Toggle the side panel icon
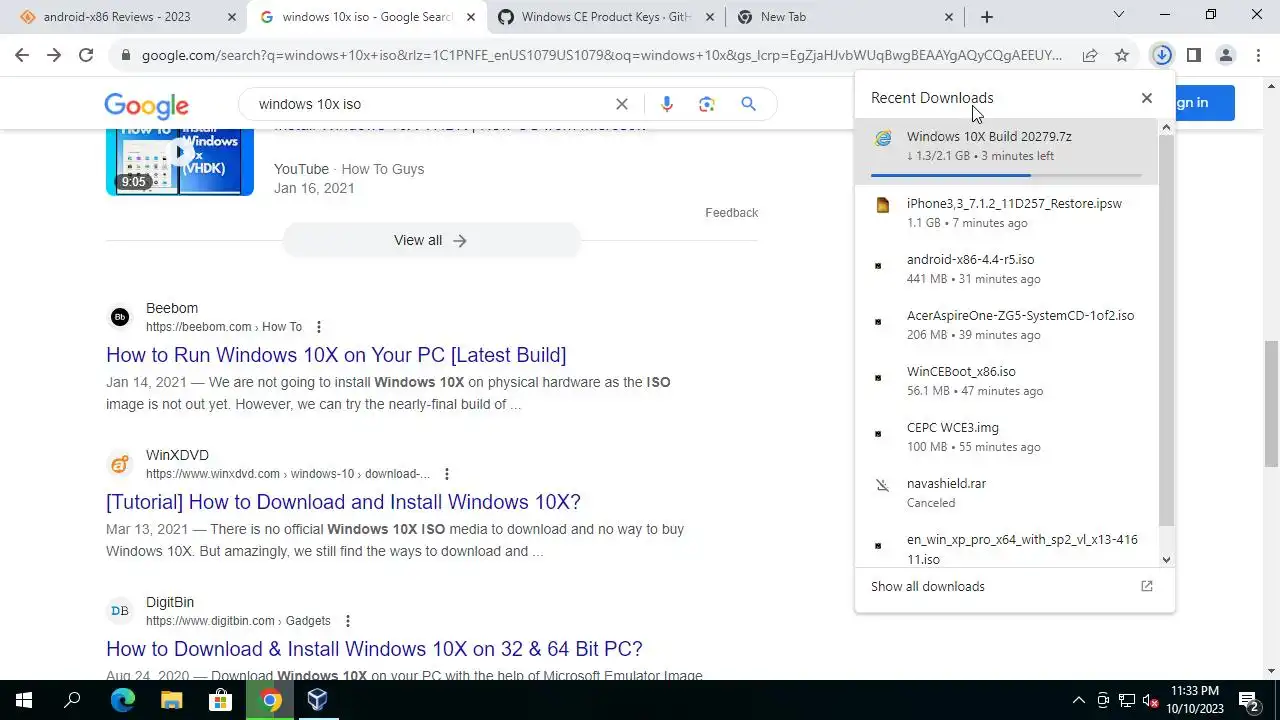Viewport: 1280px width, 720px height. pyautogui.click(x=1194, y=56)
